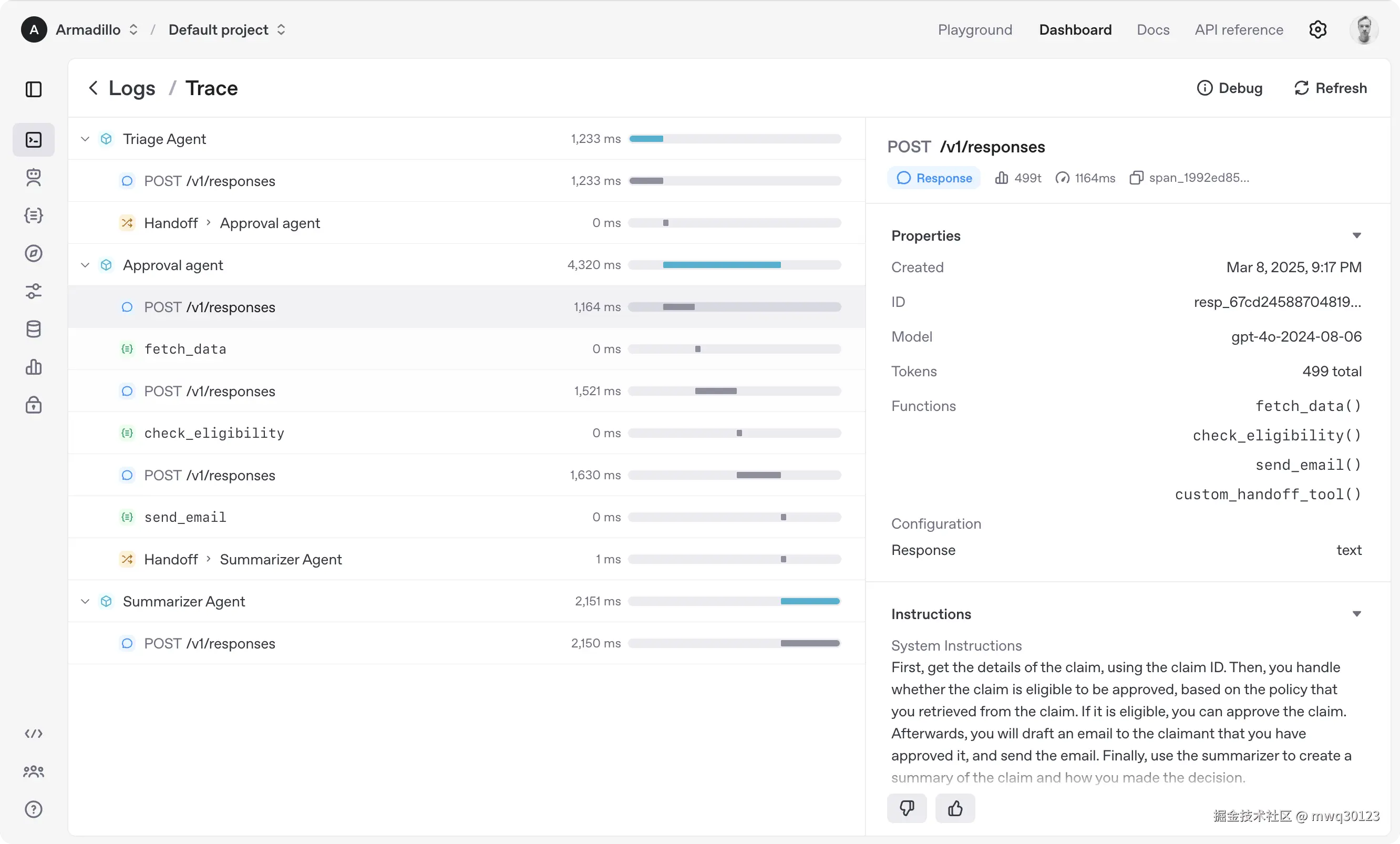Viewport: 1400px width, 844px height.
Task: Click the Refresh button
Action: click(1331, 88)
